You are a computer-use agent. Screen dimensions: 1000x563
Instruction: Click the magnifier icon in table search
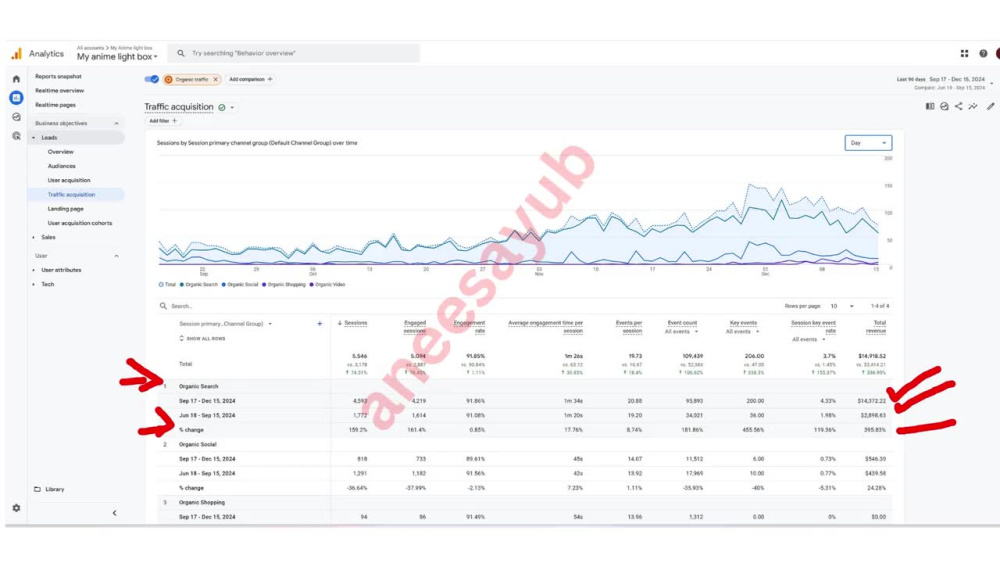click(x=163, y=306)
